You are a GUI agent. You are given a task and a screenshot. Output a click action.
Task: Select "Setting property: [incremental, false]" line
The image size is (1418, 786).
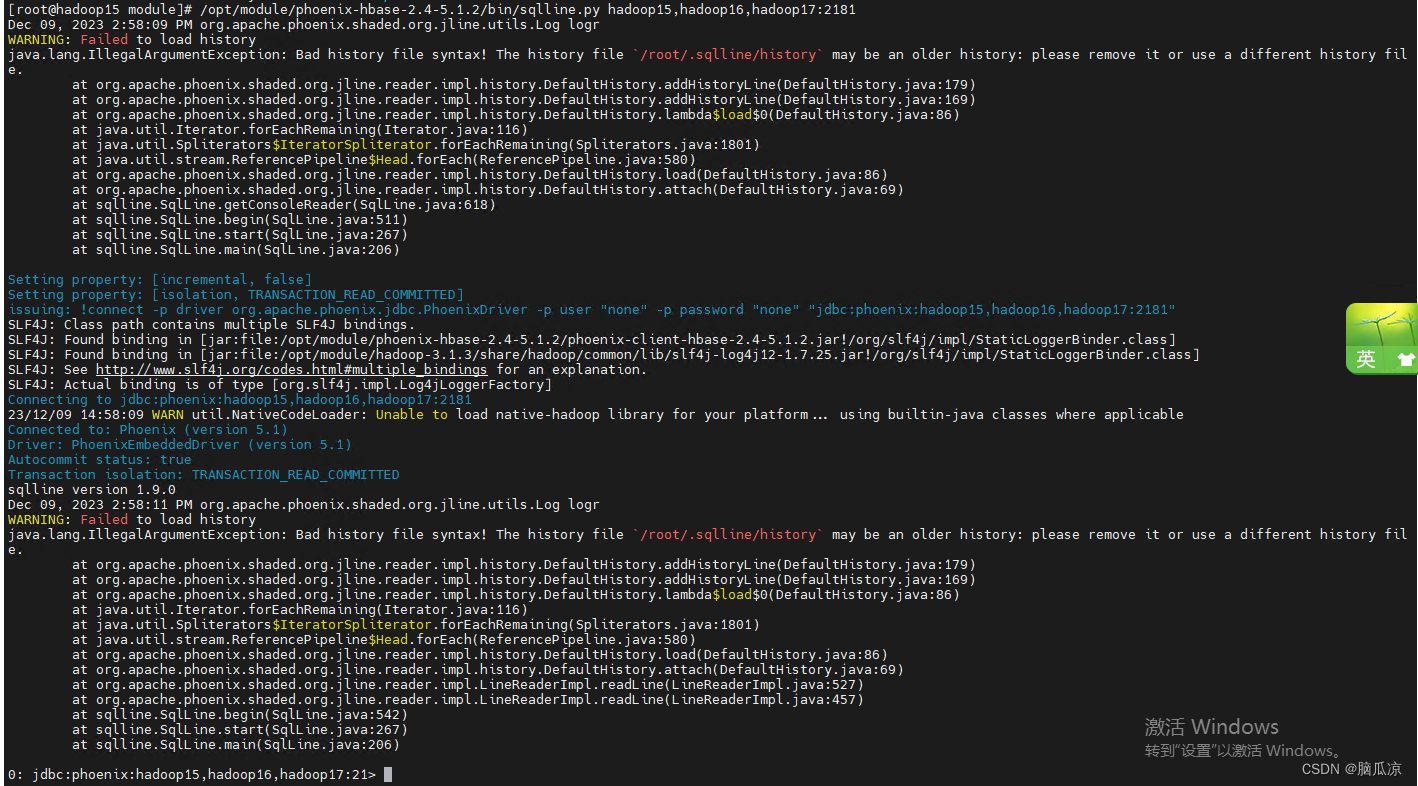pos(160,279)
